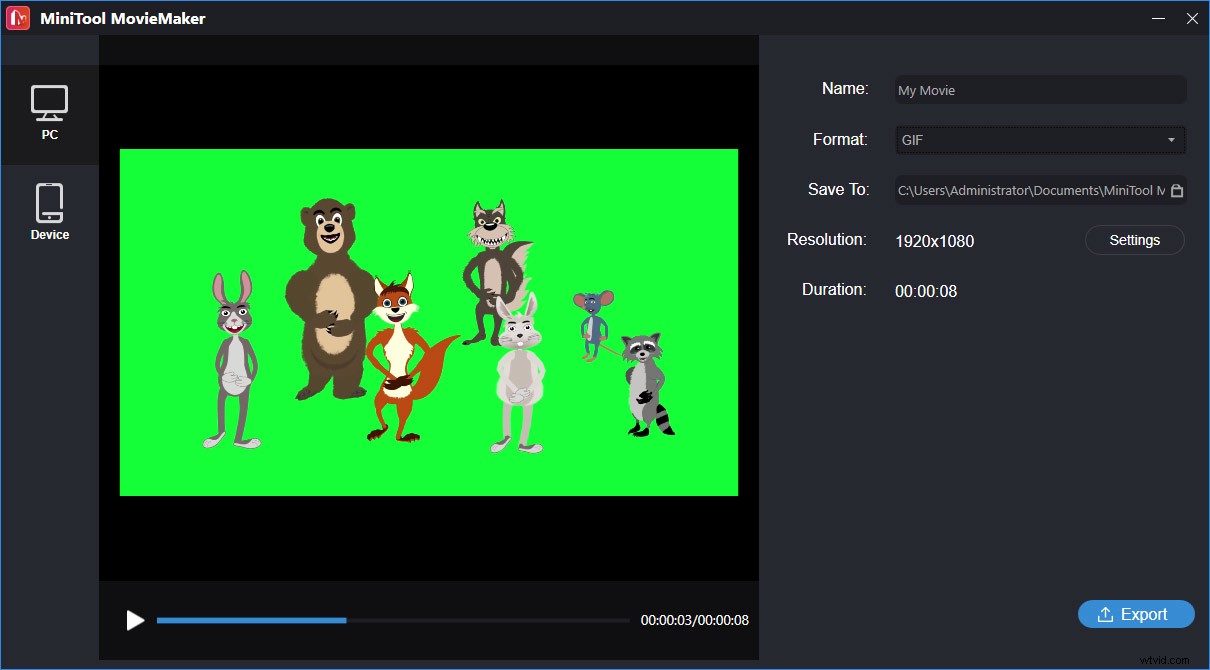The height and width of the screenshot is (670, 1210).
Task: Click the timestamp showing 00:00:03/00:00:08
Action: [694, 620]
